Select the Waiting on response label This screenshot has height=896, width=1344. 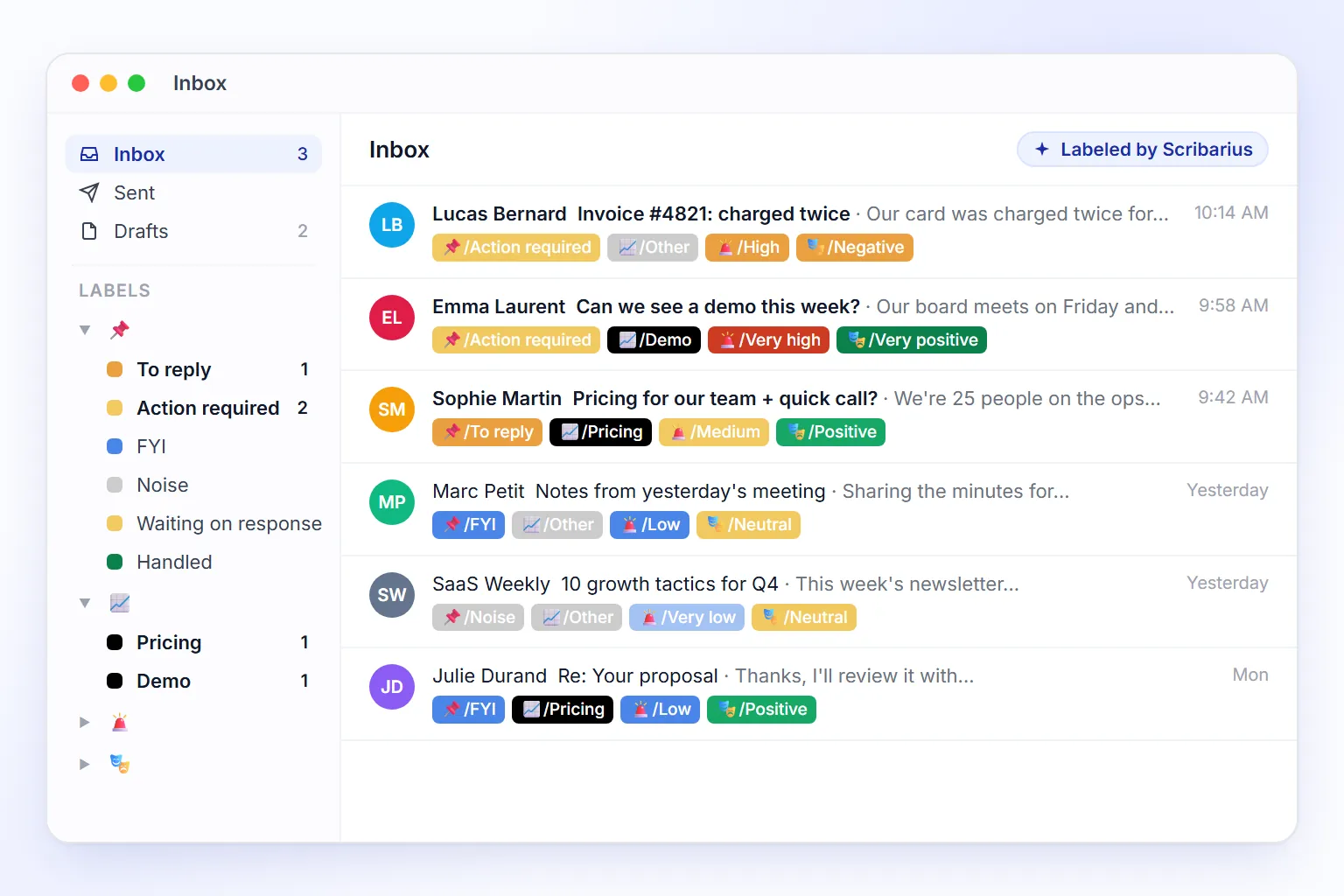tap(213, 523)
